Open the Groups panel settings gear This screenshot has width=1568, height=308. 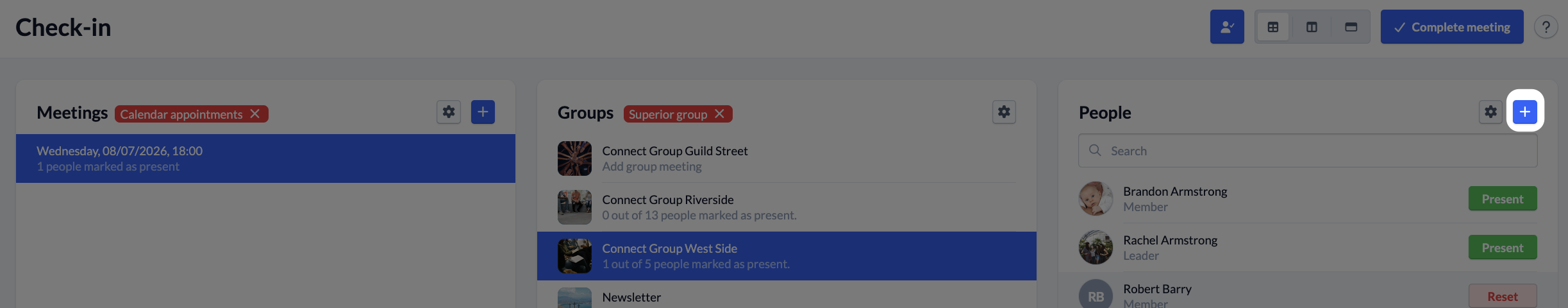pos(1004,112)
